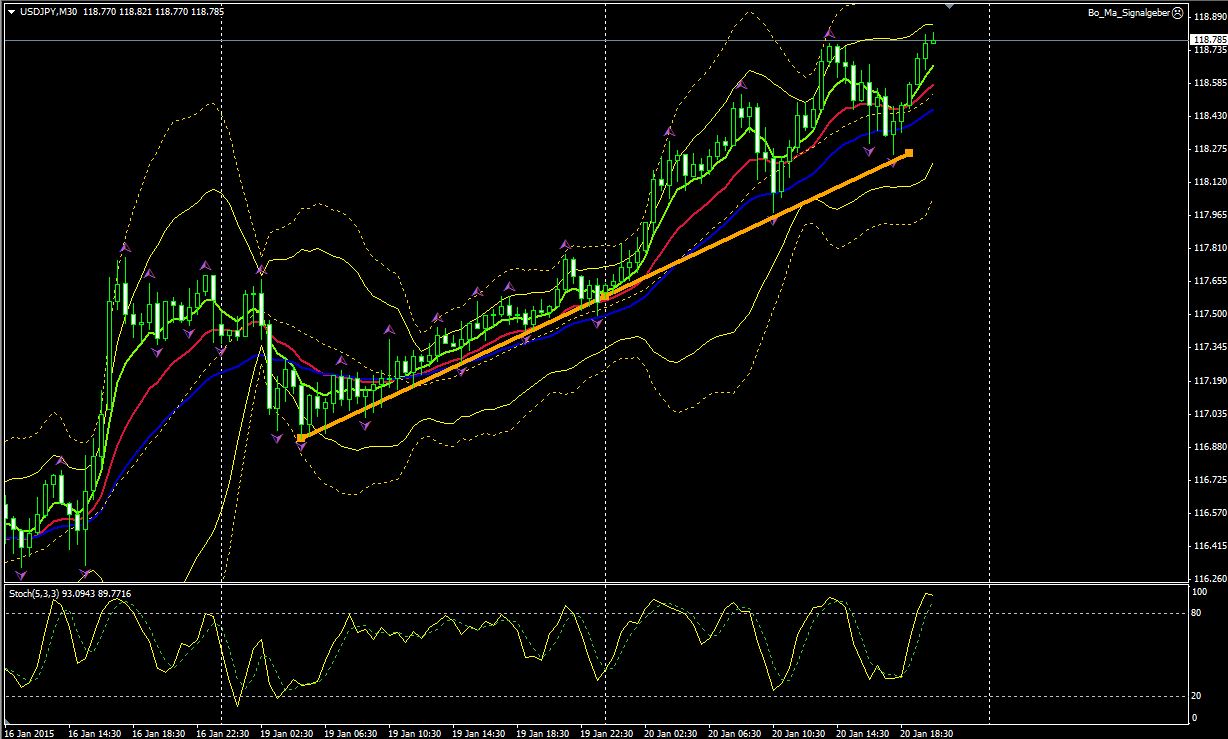The image size is (1228, 739).
Task: Click the current price label 118.785
Action: pos(1209,40)
